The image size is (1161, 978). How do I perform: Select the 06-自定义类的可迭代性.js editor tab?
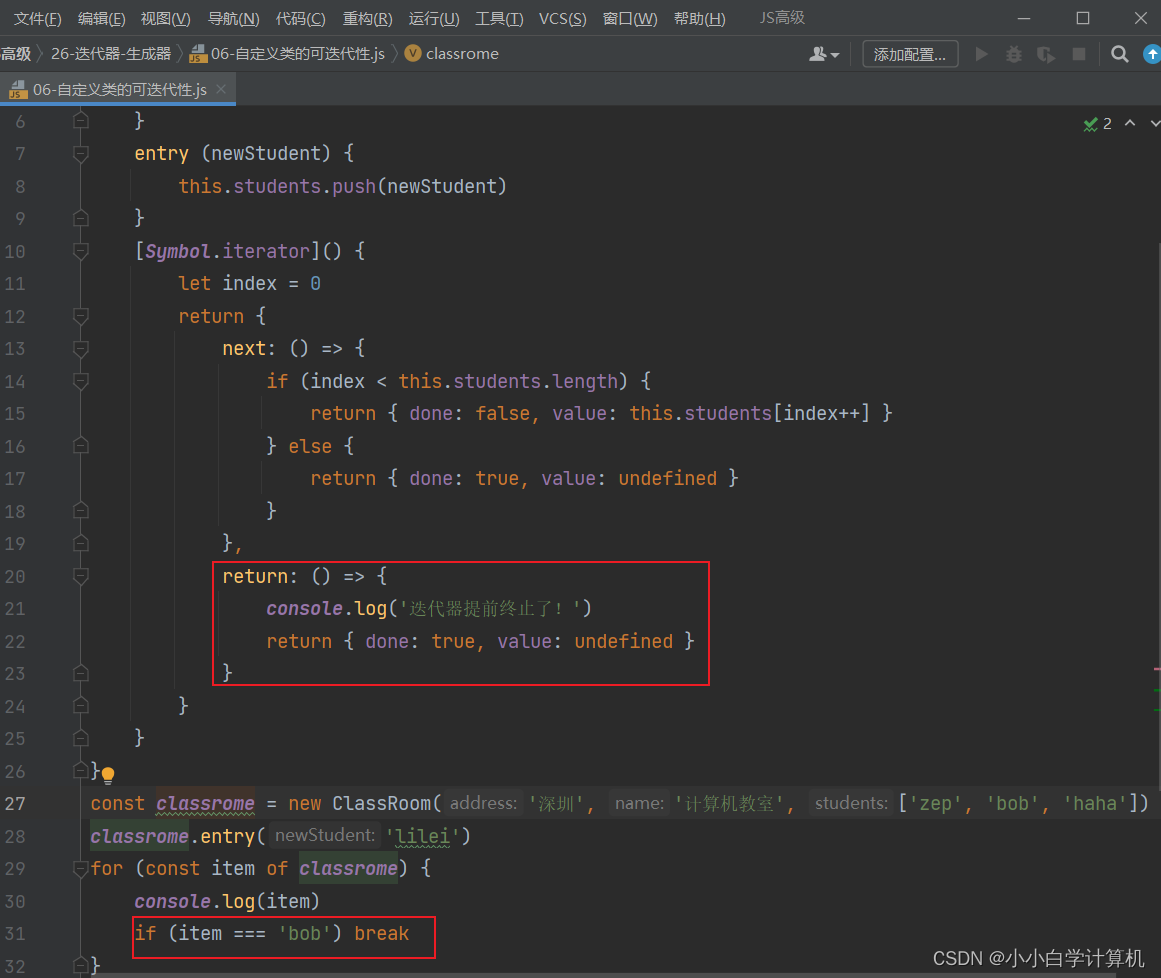[x=119, y=90]
